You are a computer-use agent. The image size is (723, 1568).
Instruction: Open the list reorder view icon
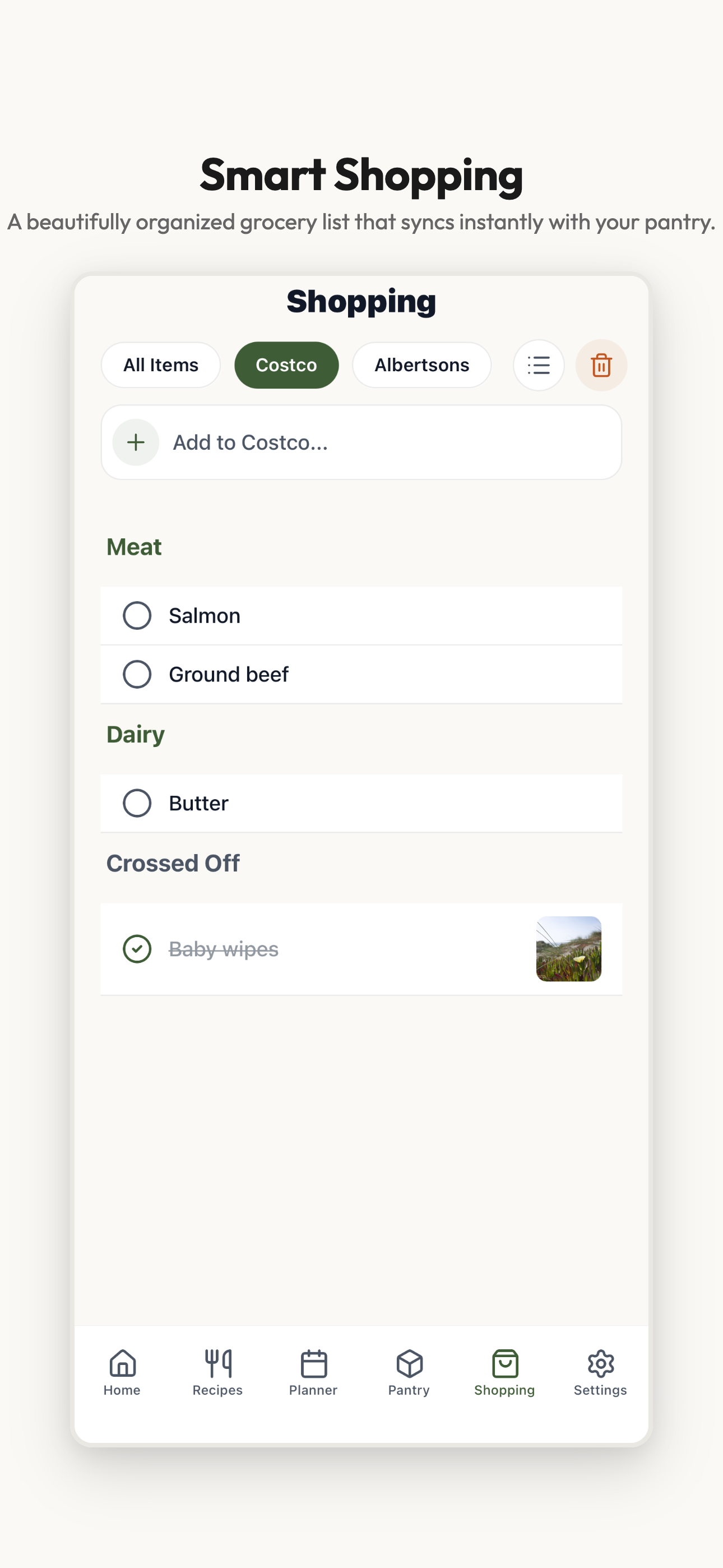(538, 365)
